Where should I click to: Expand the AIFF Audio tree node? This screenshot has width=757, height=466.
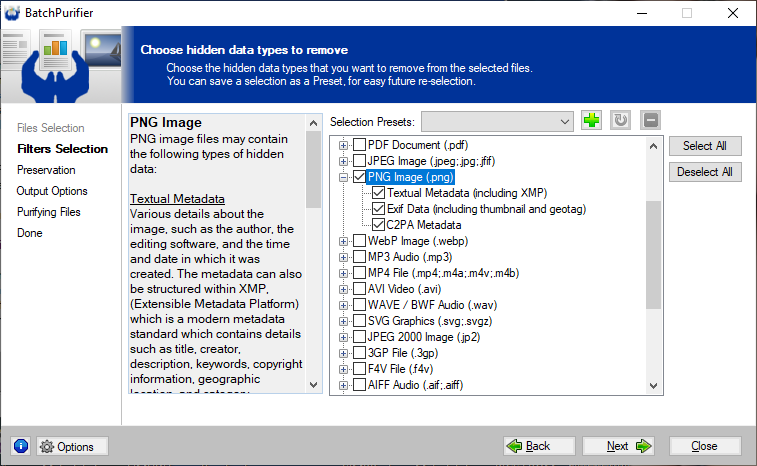click(x=343, y=385)
